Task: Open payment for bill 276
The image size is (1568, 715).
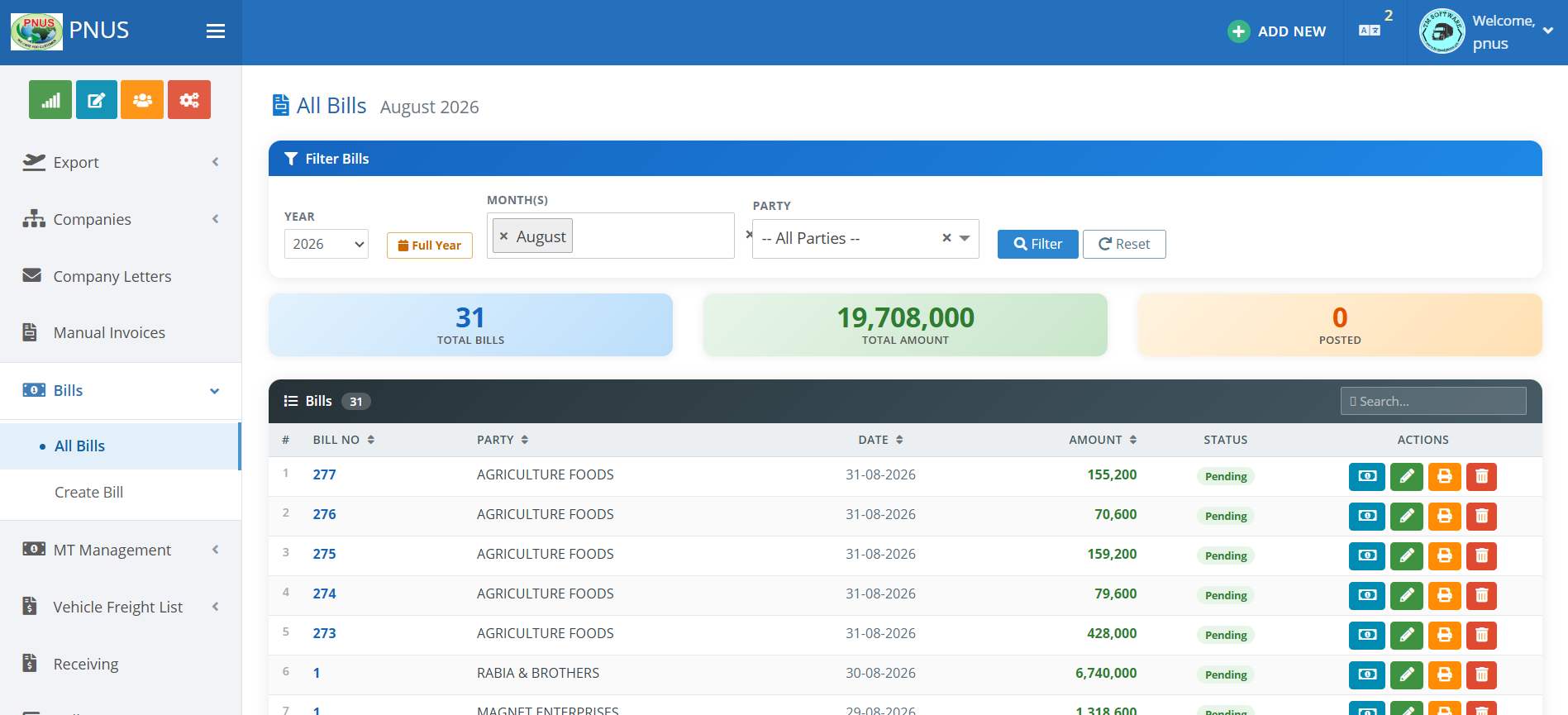Action: (x=1367, y=516)
